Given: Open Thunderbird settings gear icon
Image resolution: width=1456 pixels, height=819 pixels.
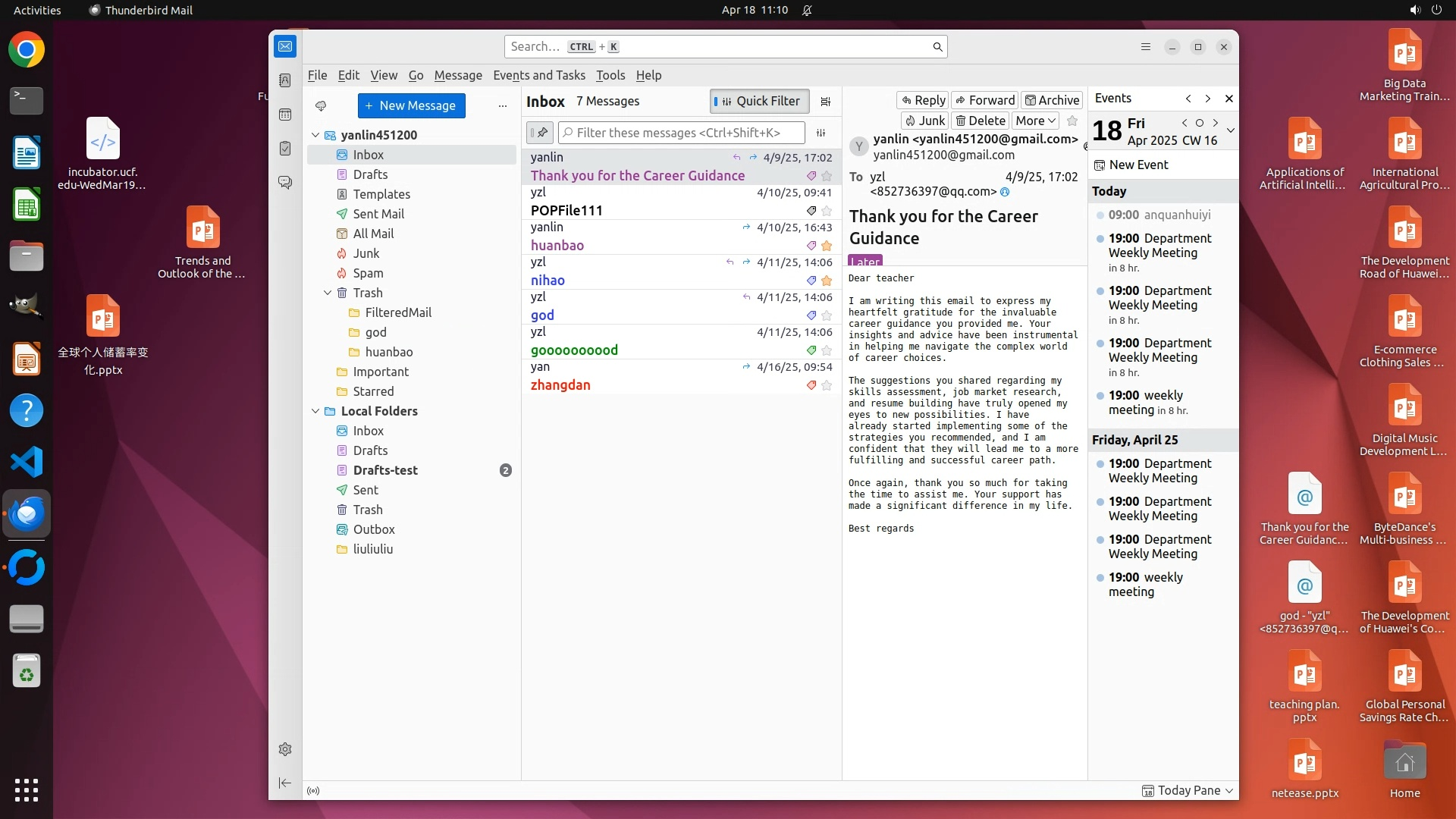Looking at the screenshot, I should [285, 749].
